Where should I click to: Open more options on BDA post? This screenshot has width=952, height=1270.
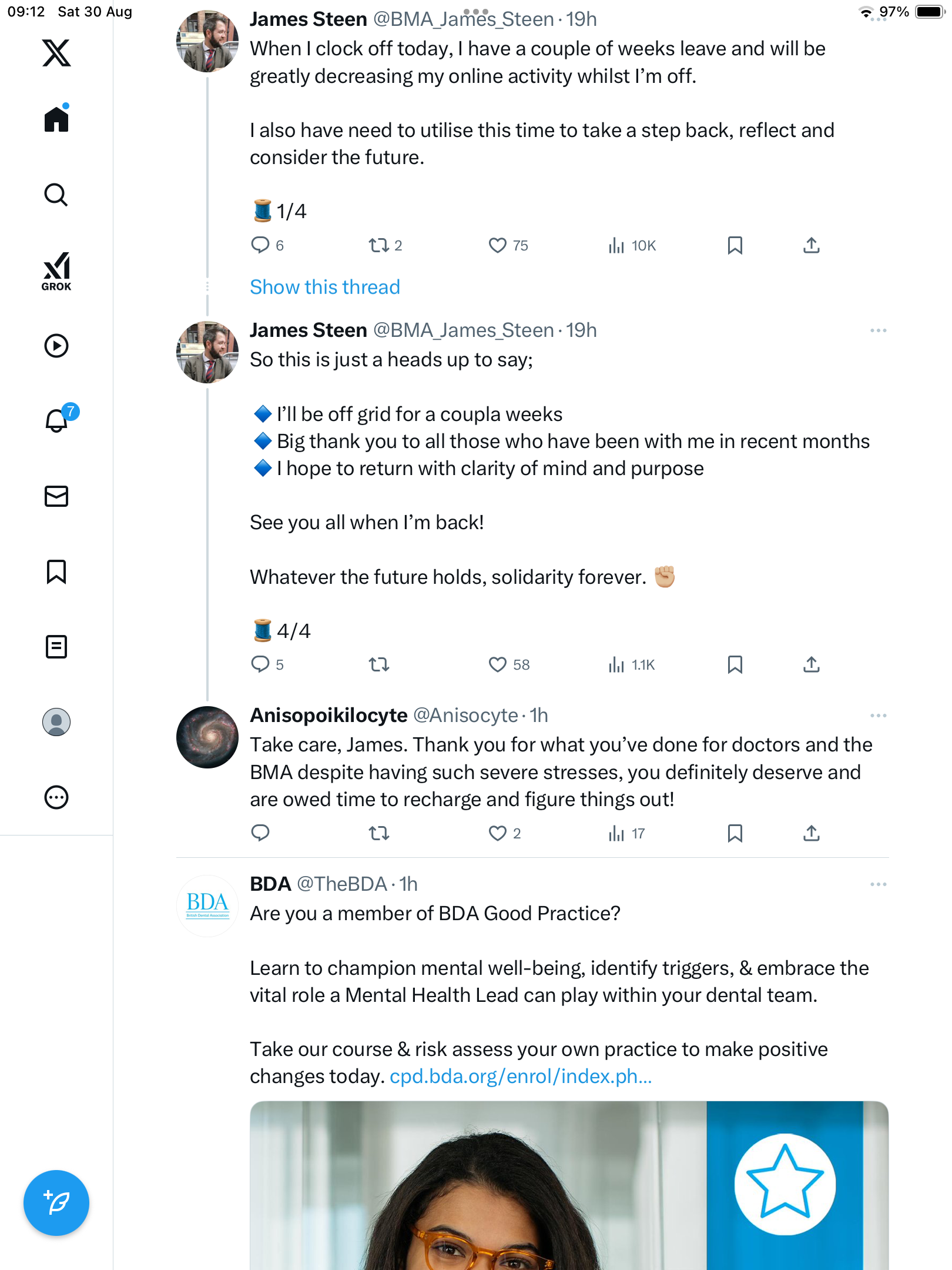click(x=878, y=884)
